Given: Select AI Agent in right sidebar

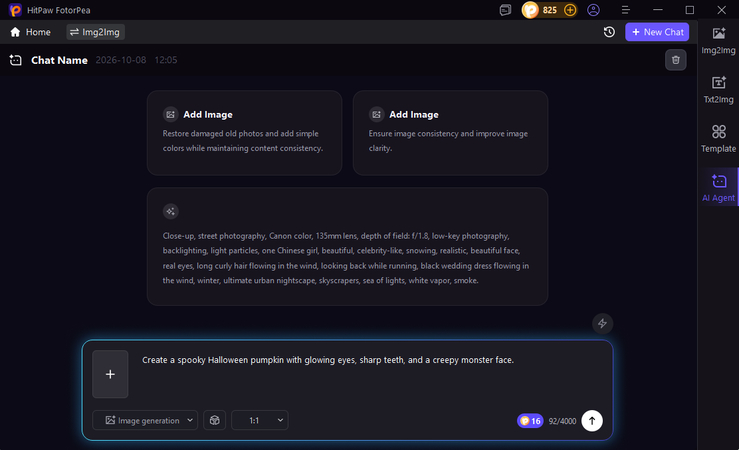Looking at the screenshot, I should 718,188.
